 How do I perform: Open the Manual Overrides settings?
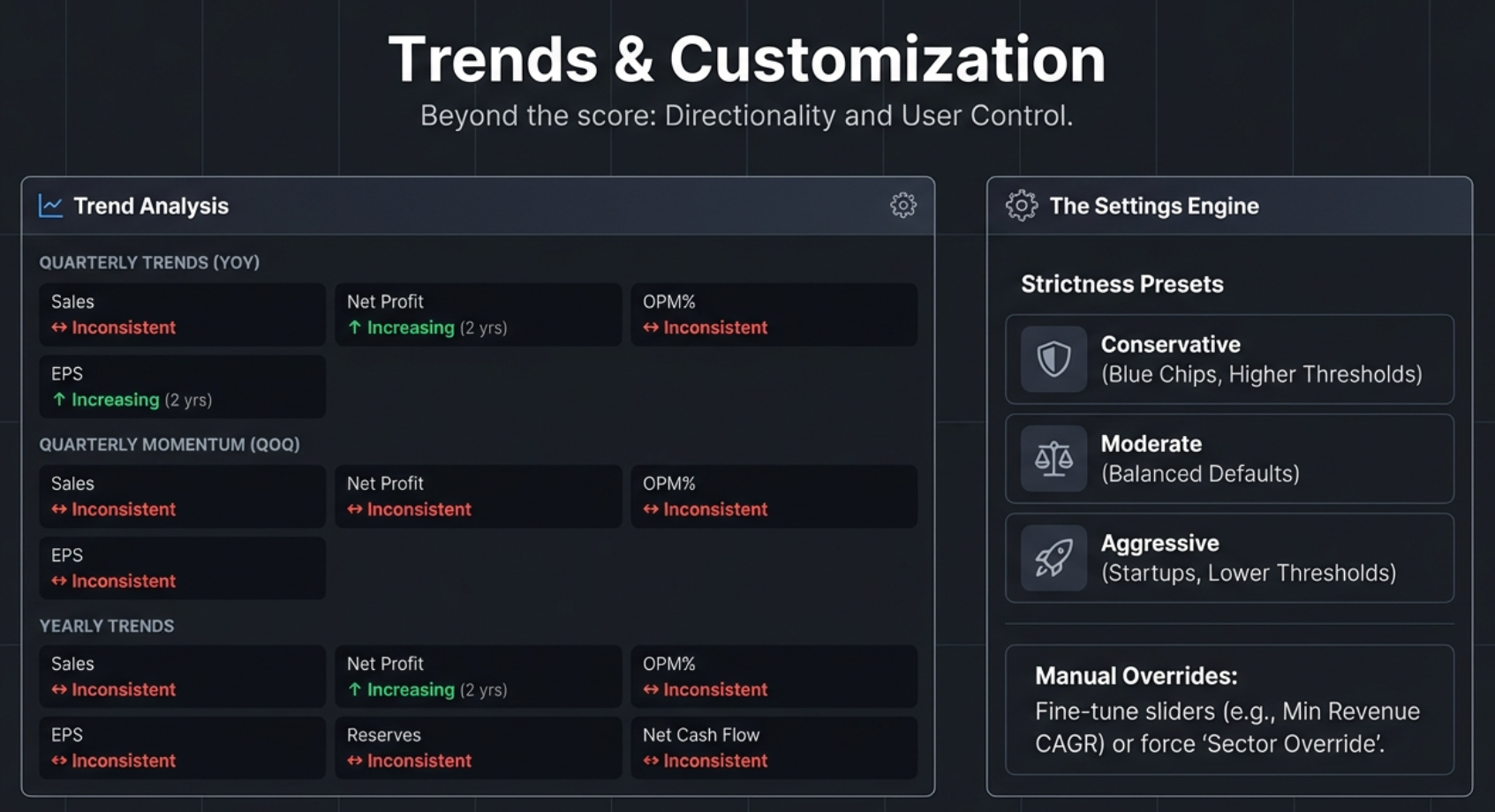[x=1136, y=675]
